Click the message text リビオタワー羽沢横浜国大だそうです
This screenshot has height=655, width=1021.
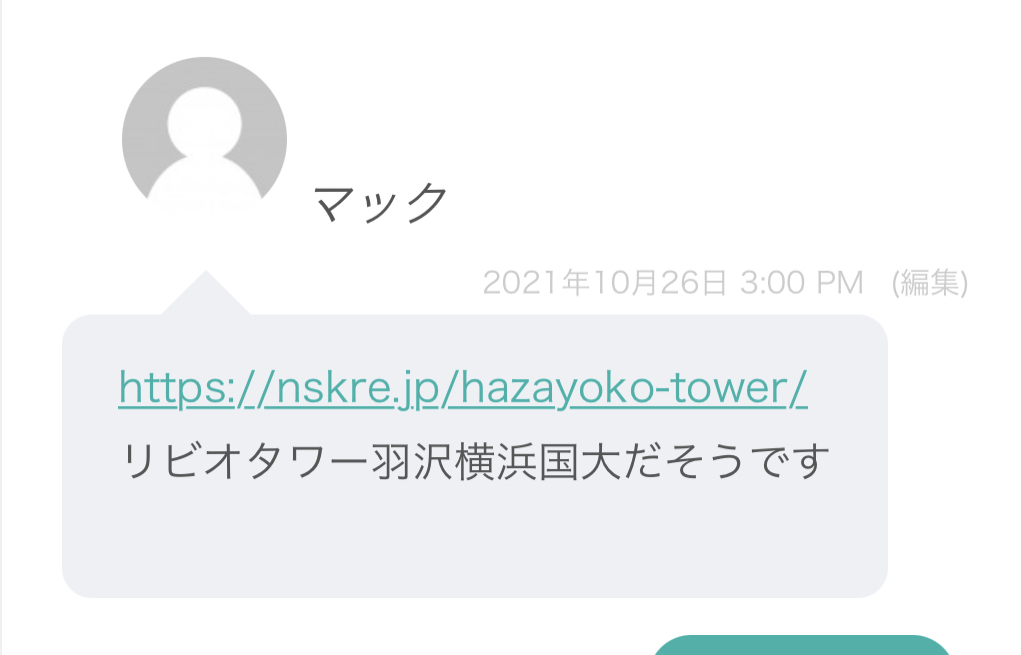click(x=475, y=461)
